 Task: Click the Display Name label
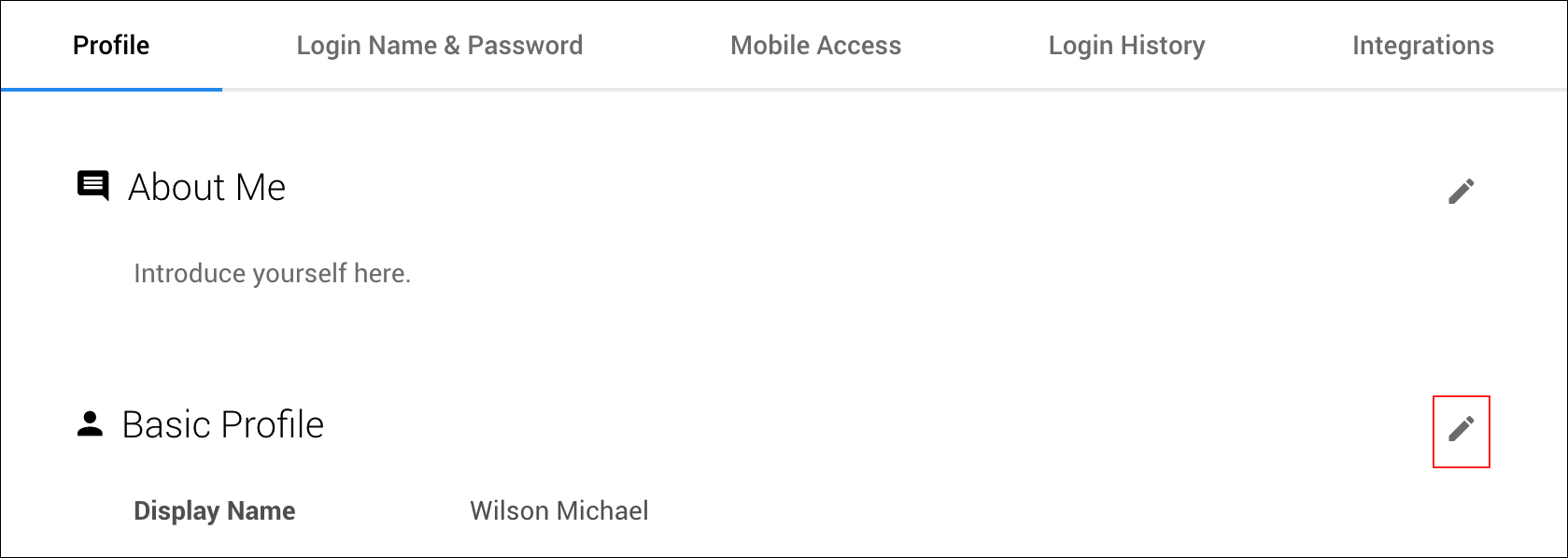(215, 510)
